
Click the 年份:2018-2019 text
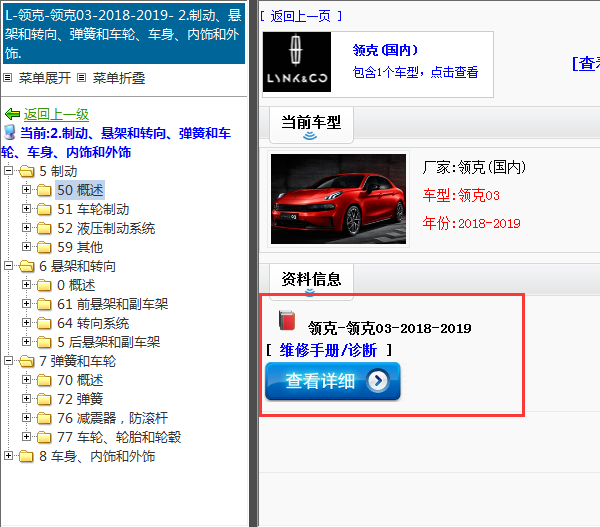coord(471,223)
